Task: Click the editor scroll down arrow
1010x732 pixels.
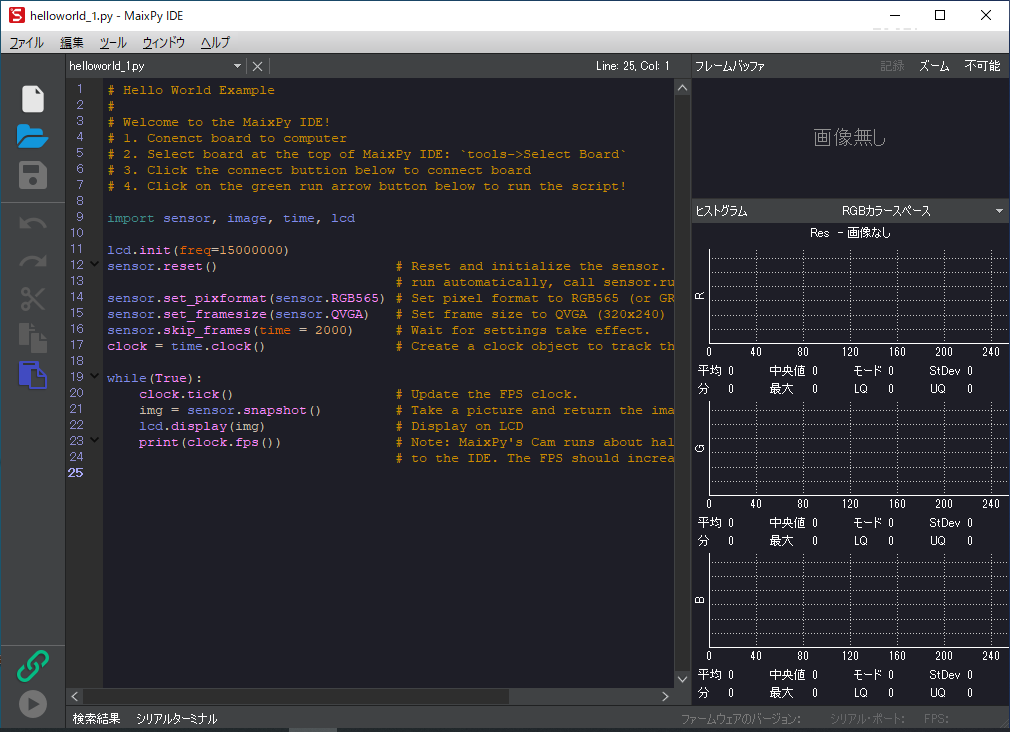Action: tap(682, 679)
